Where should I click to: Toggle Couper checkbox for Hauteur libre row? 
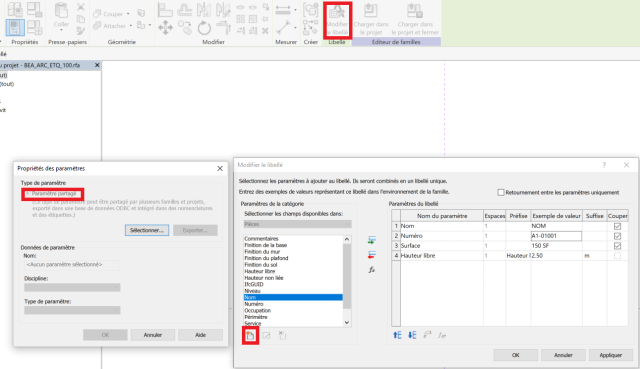pos(617,256)
